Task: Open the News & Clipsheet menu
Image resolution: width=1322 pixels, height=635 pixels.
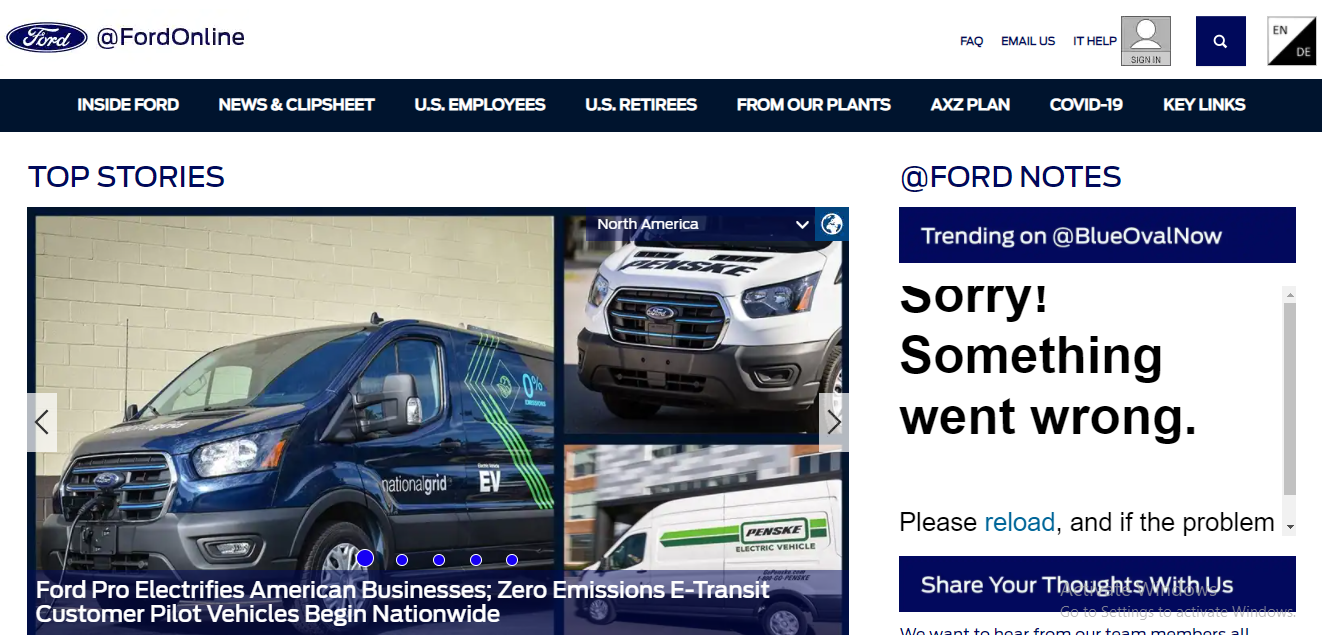Action: 297,105
